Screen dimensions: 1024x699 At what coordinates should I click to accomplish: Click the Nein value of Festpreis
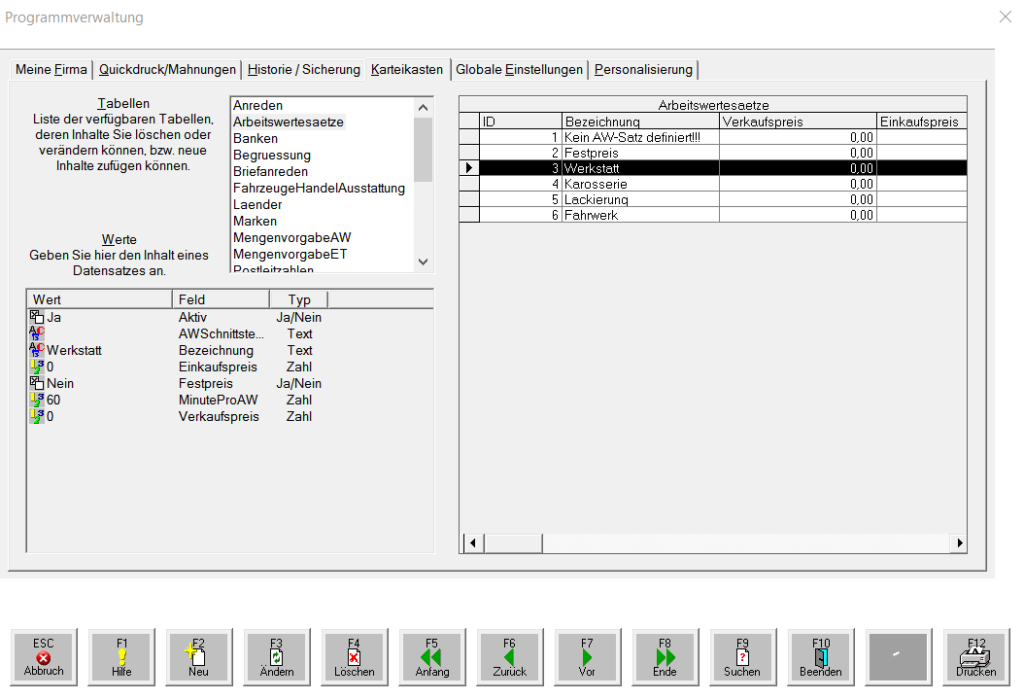click(x=60, y=383)
